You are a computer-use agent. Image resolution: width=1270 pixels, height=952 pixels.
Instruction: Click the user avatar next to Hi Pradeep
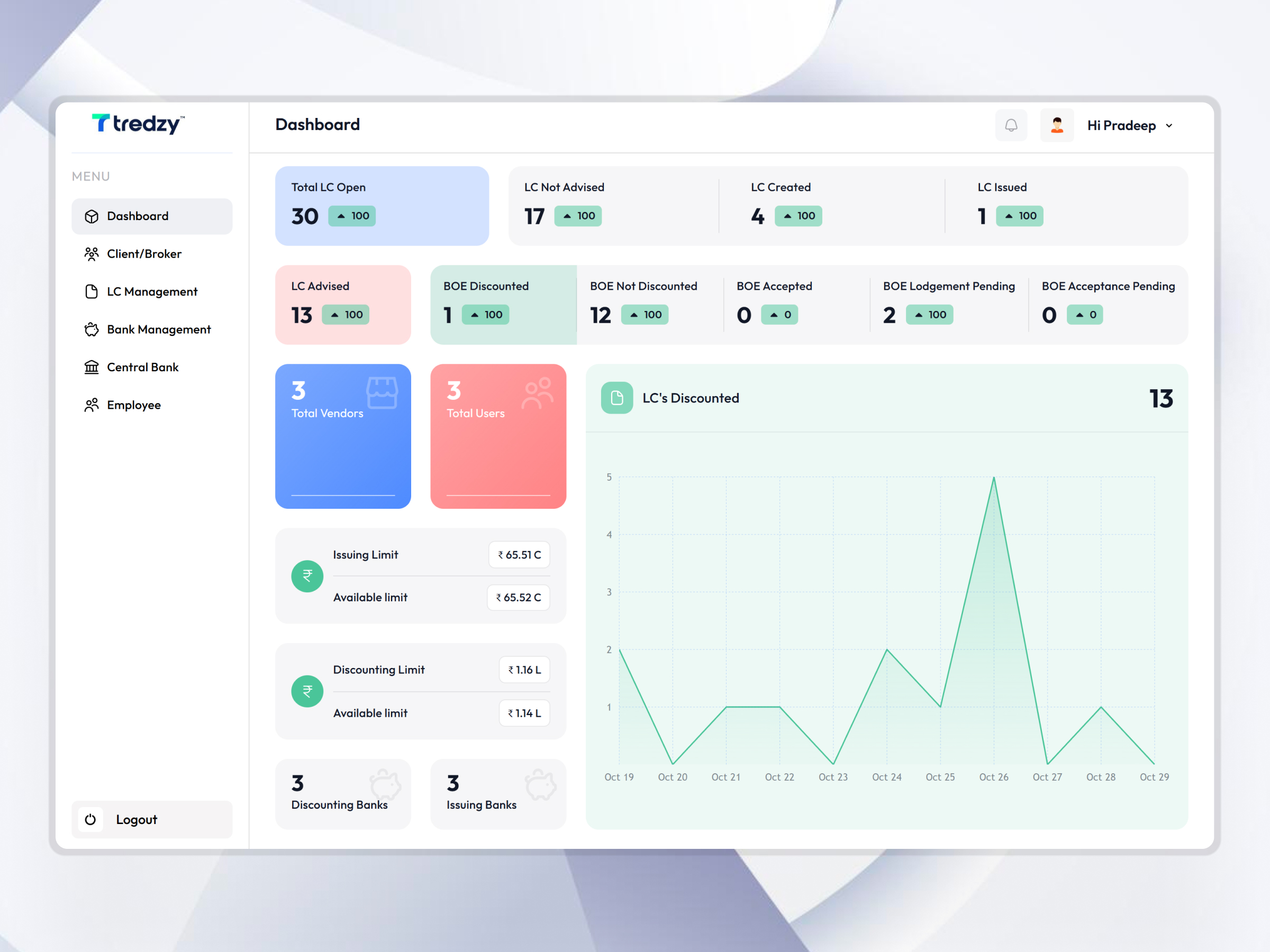[1056, 124]
